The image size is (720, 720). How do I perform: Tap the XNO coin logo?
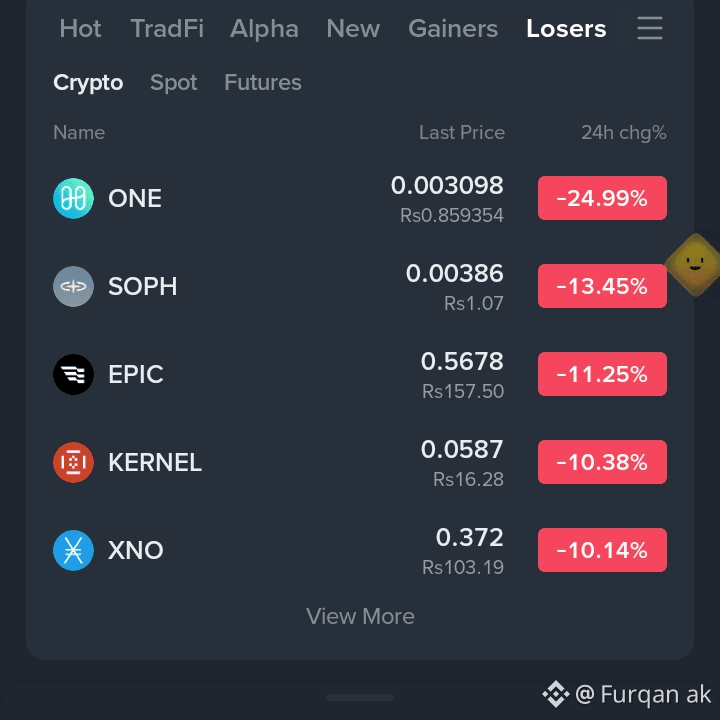coord(73,550)
